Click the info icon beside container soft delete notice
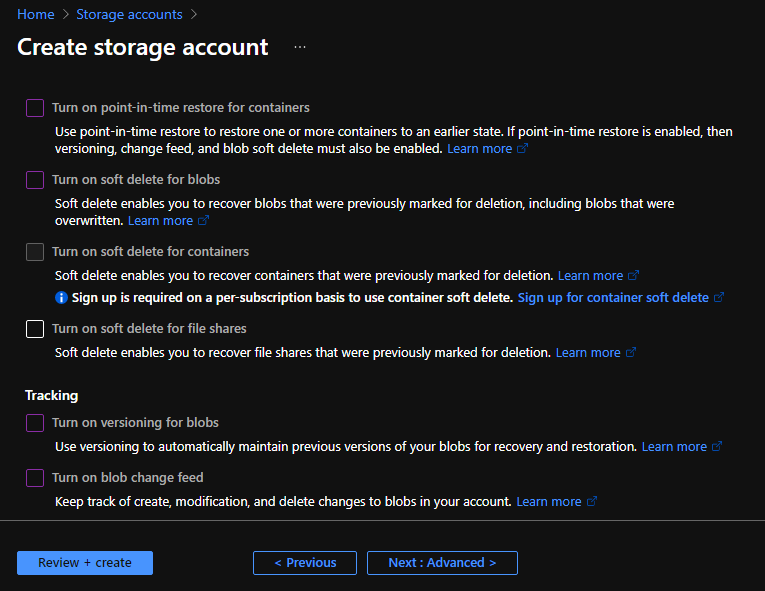Screen dimensions: 765x591 61,298
